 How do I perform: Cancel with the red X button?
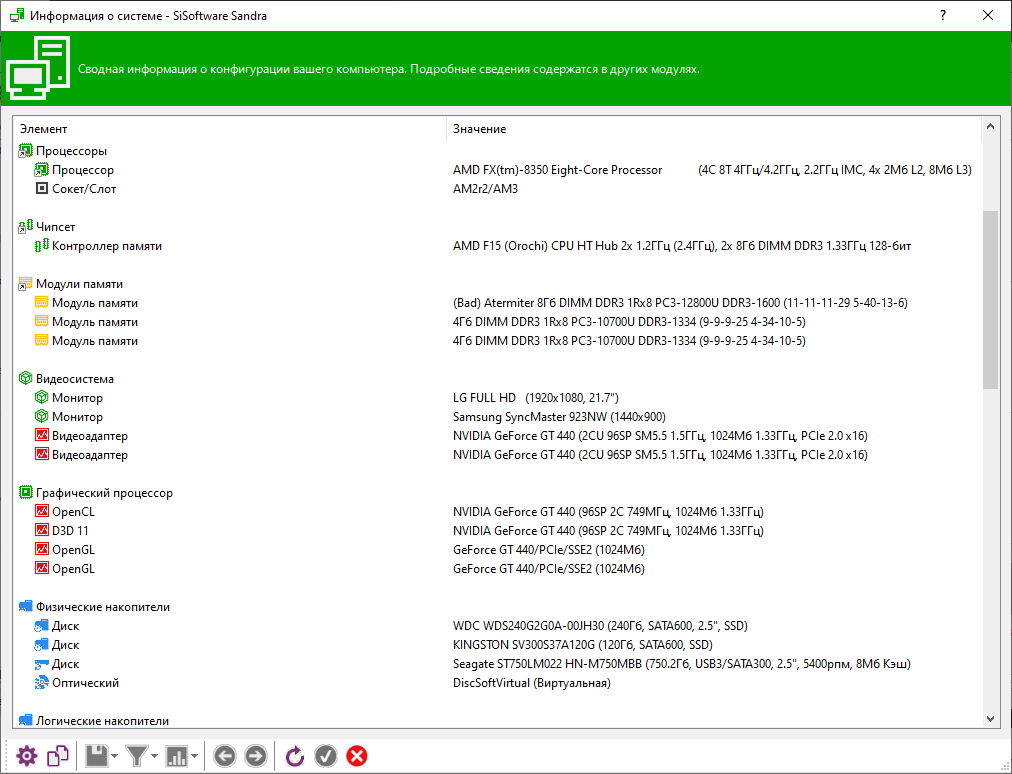(x=357, y=756)
